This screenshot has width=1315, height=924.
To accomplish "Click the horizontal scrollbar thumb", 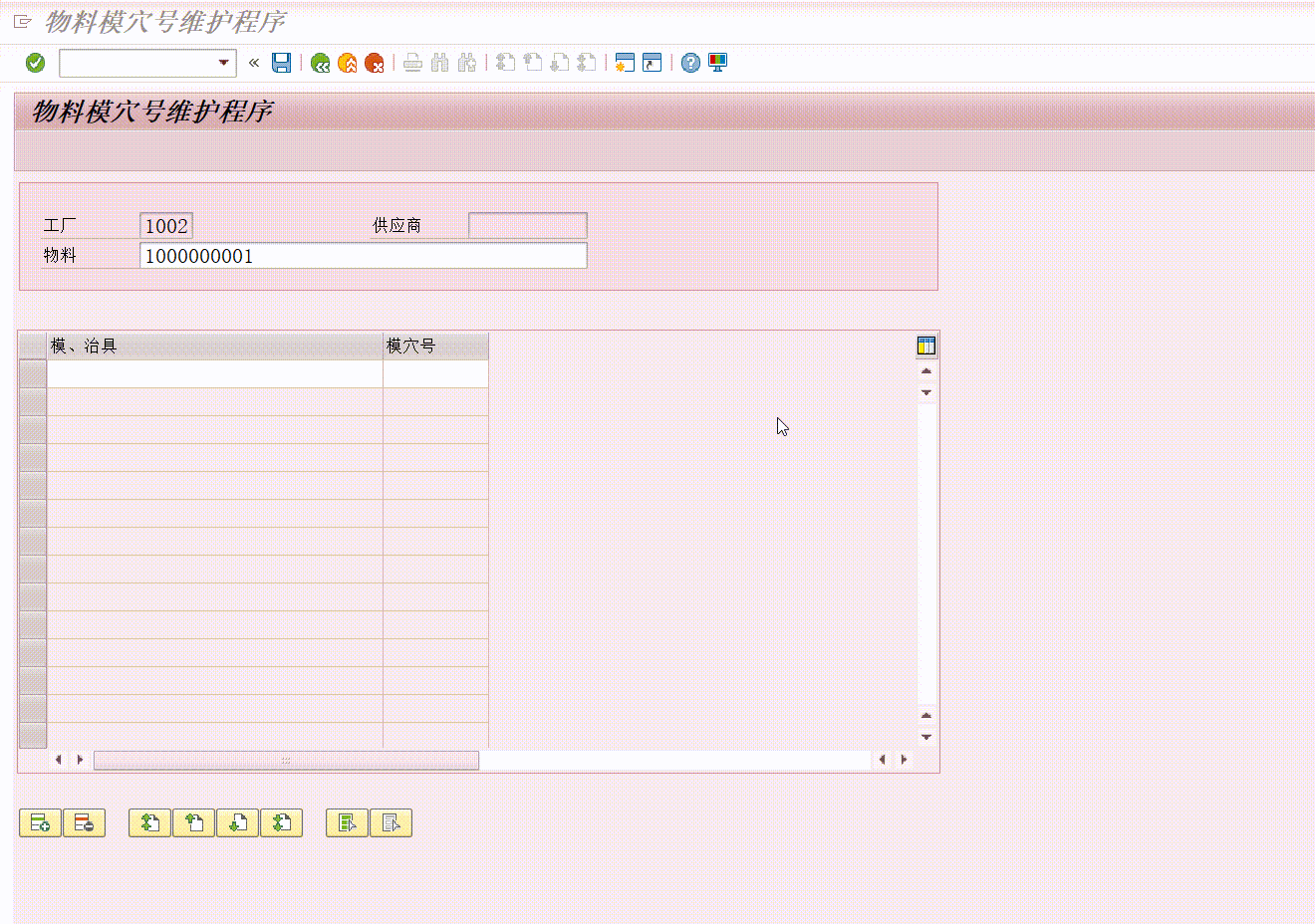I will pos(286,760).
